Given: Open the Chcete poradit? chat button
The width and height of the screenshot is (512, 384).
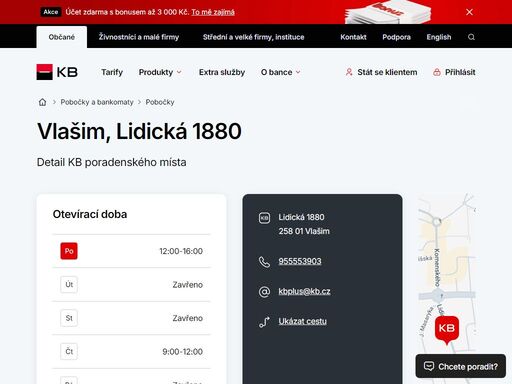Looking at the screenshot, I should (461, 366).
